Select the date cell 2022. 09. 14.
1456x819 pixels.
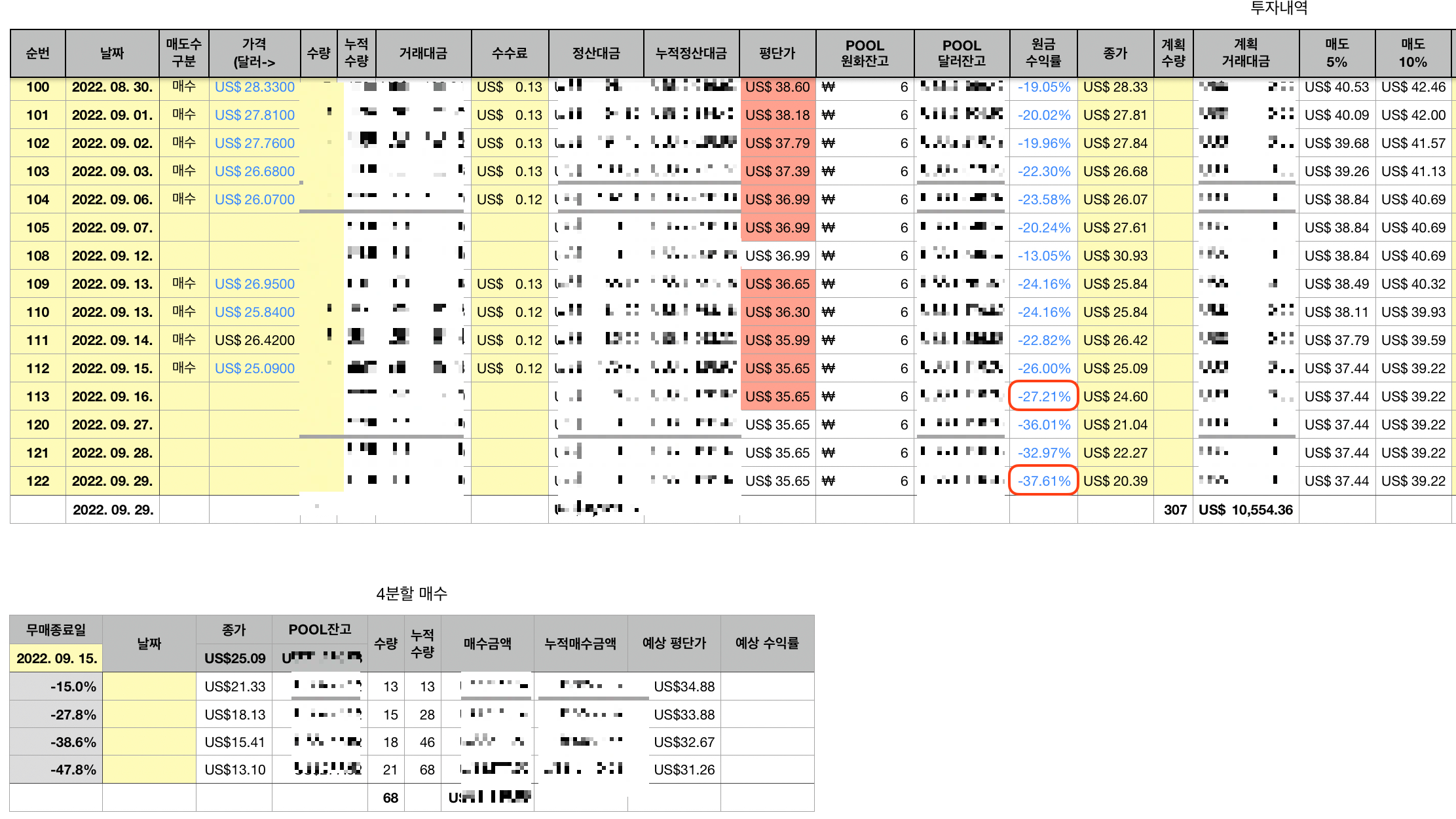click(x=112, y=340)
